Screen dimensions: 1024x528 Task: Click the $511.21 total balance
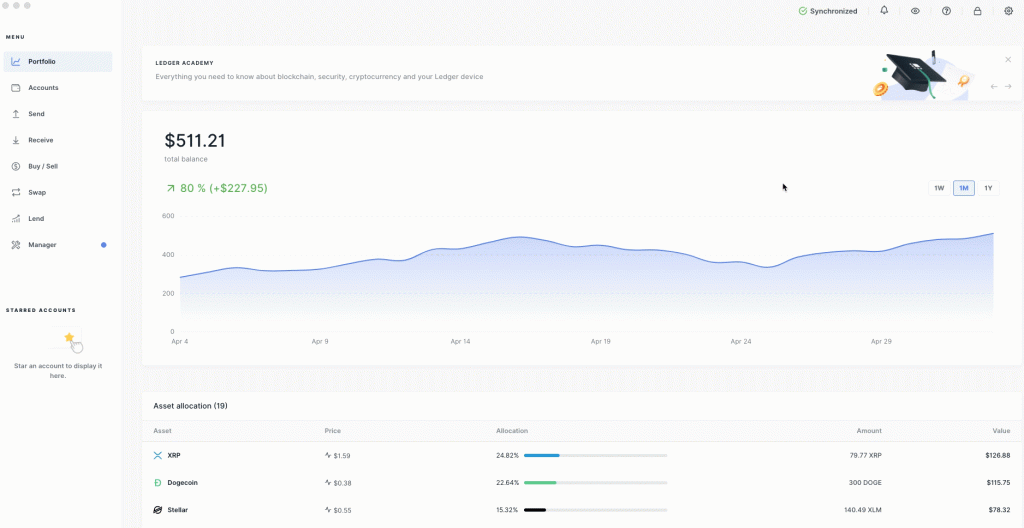coord(195,140)
